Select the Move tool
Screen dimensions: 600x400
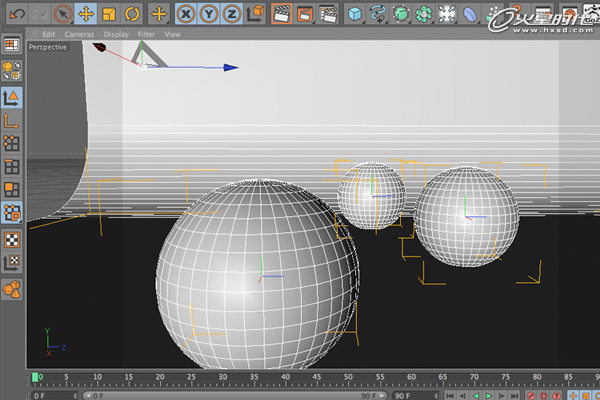(86, 14)
